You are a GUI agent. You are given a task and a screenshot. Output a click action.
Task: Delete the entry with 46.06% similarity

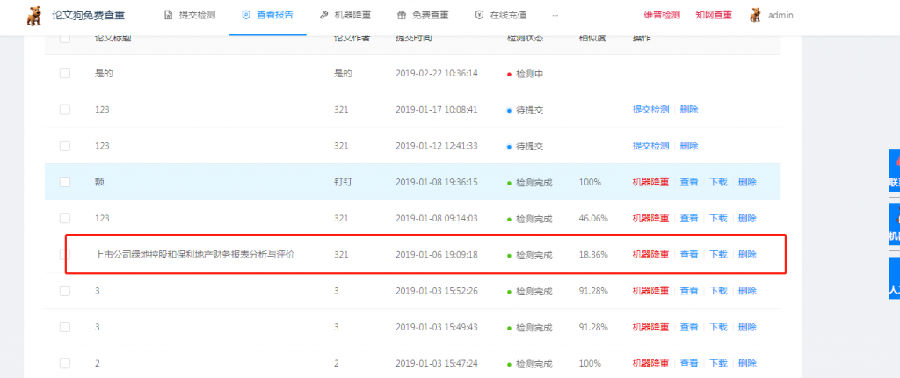[747, 218]
